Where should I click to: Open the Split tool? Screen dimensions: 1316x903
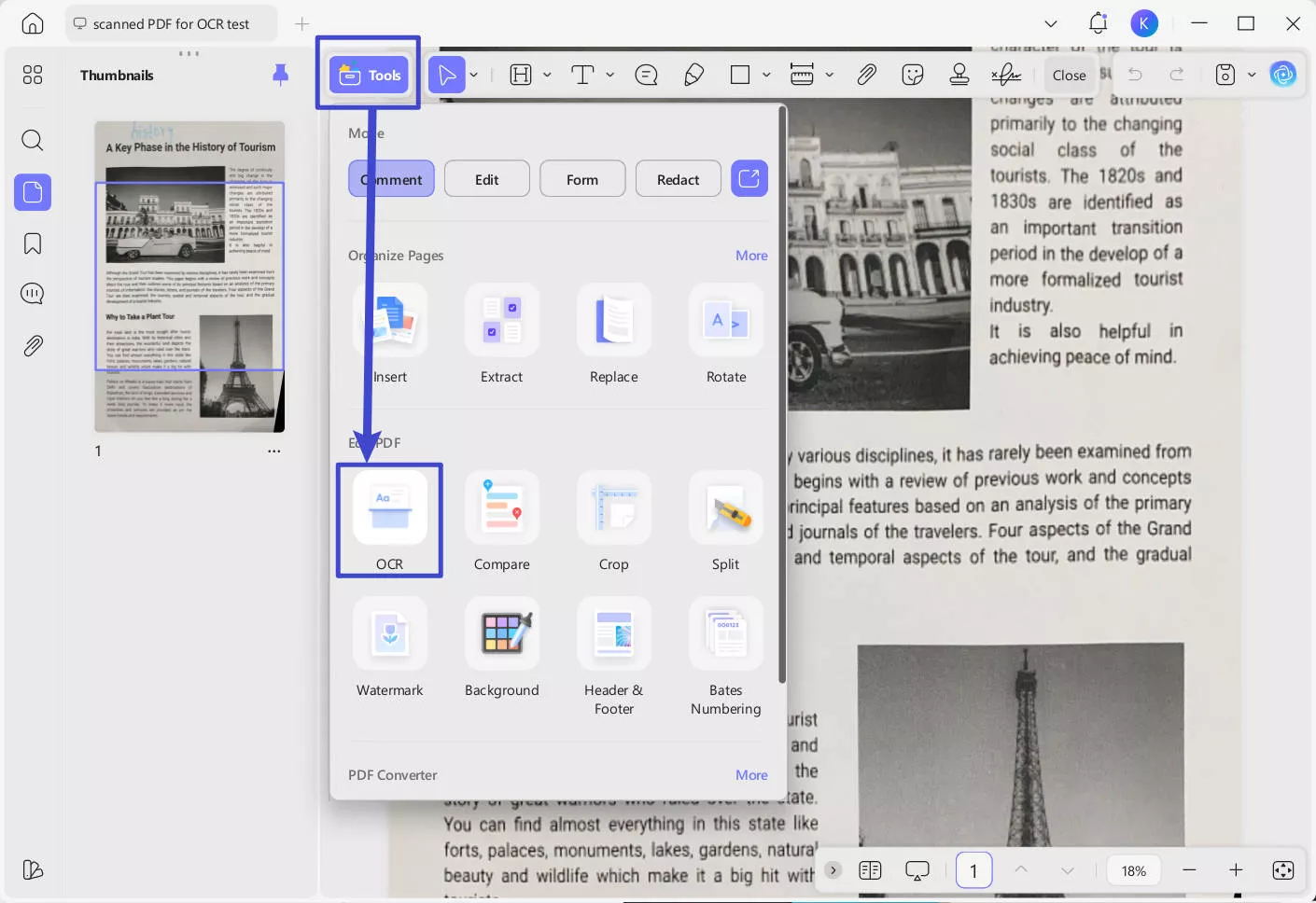tap(726, 521)
